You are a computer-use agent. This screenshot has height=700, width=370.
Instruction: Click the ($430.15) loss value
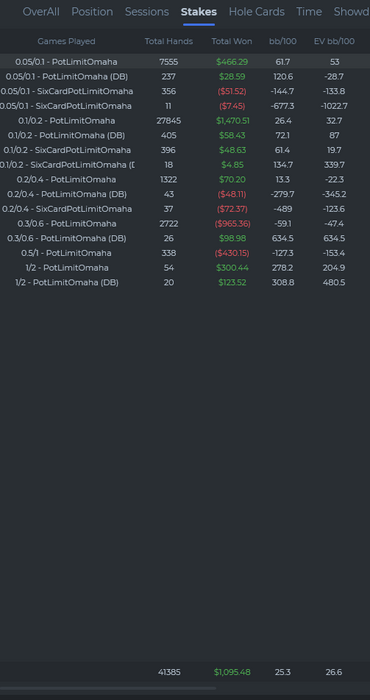[x=232, y=254]
